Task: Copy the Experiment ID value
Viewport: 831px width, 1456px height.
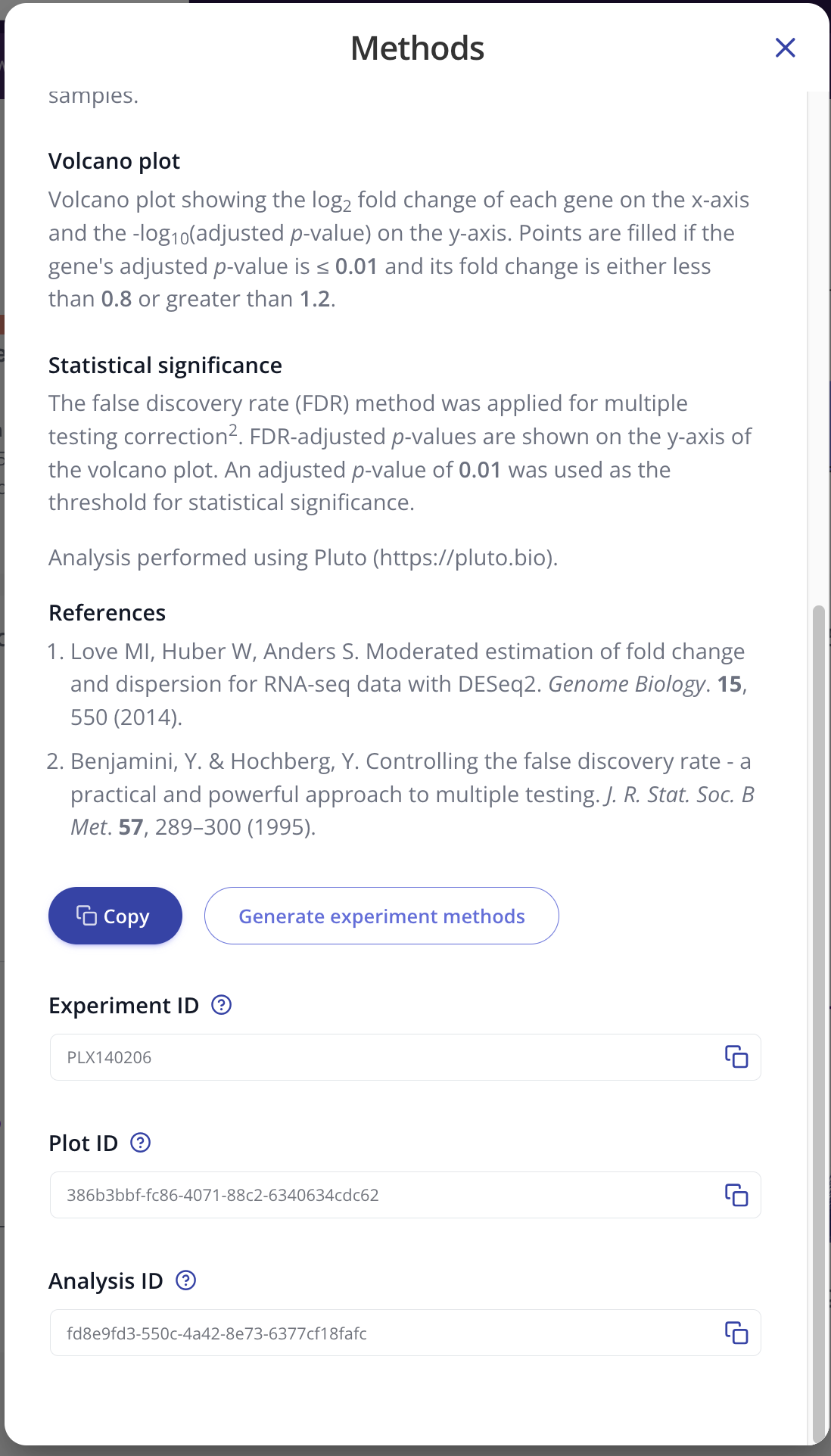Action: coord(736,1056)
